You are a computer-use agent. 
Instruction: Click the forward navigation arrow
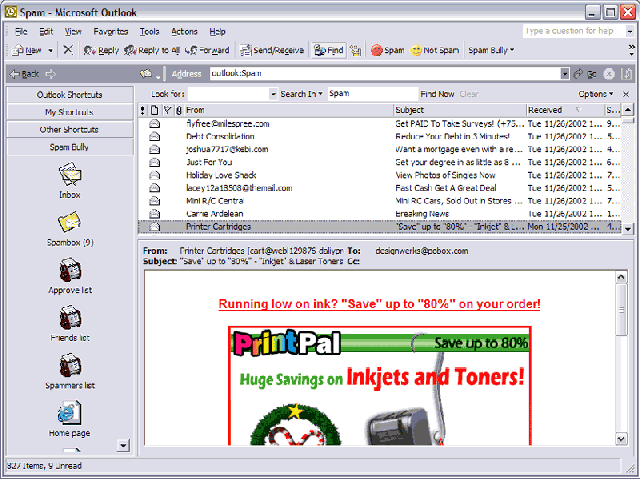[51, 74]
